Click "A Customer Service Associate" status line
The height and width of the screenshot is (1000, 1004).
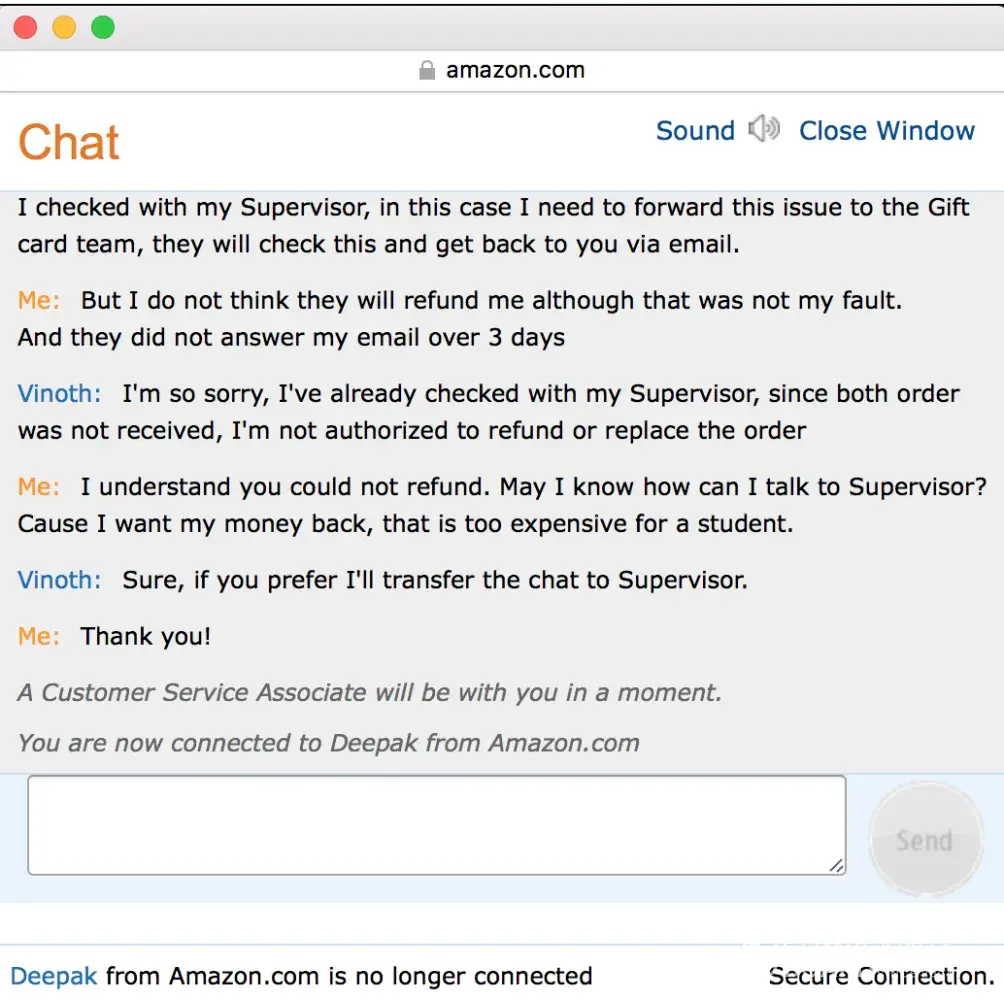pyautogui.click(x=369, y=692)
